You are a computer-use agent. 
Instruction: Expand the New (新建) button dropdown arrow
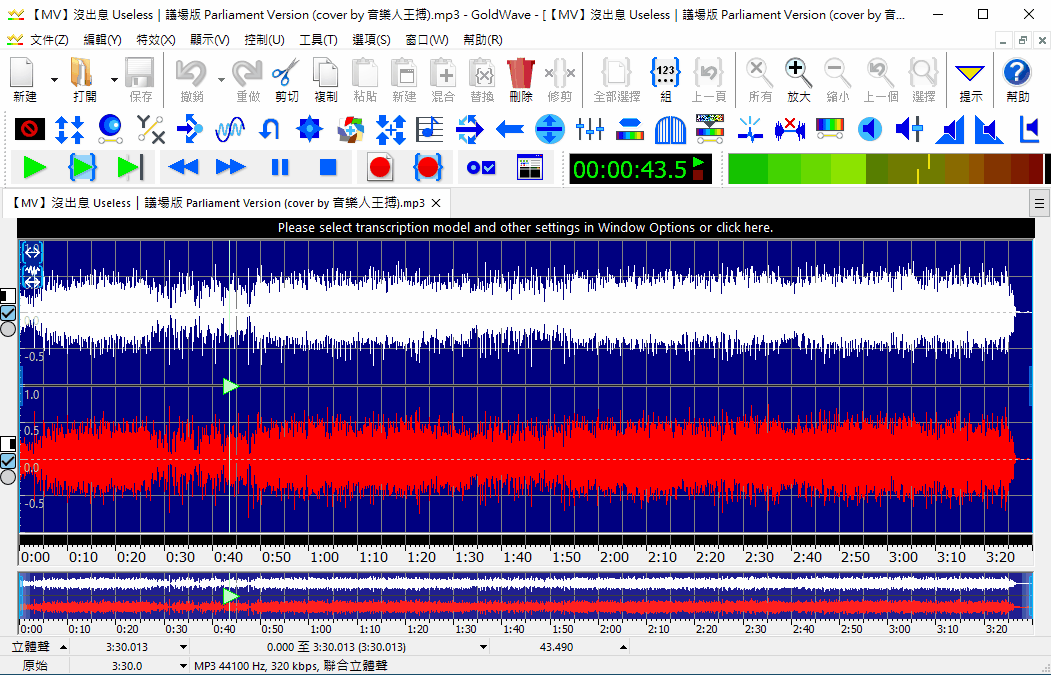pos(53,80)
